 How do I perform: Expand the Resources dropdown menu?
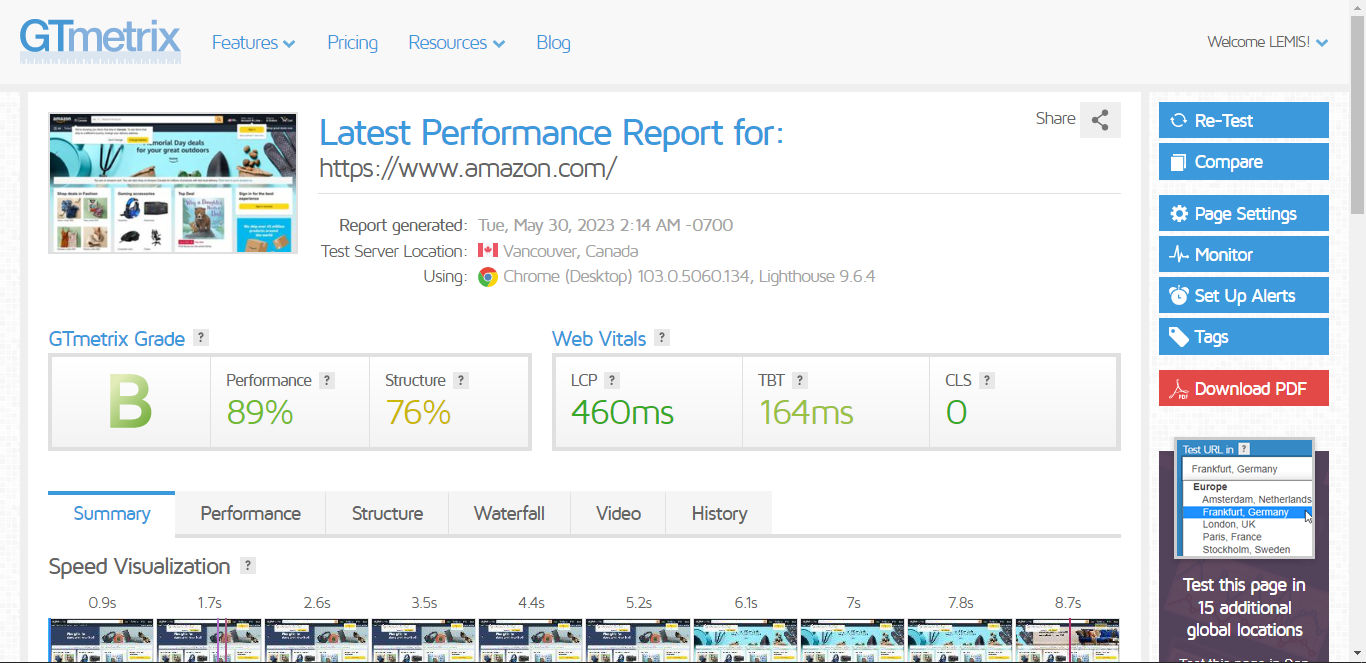click(456, 43)
